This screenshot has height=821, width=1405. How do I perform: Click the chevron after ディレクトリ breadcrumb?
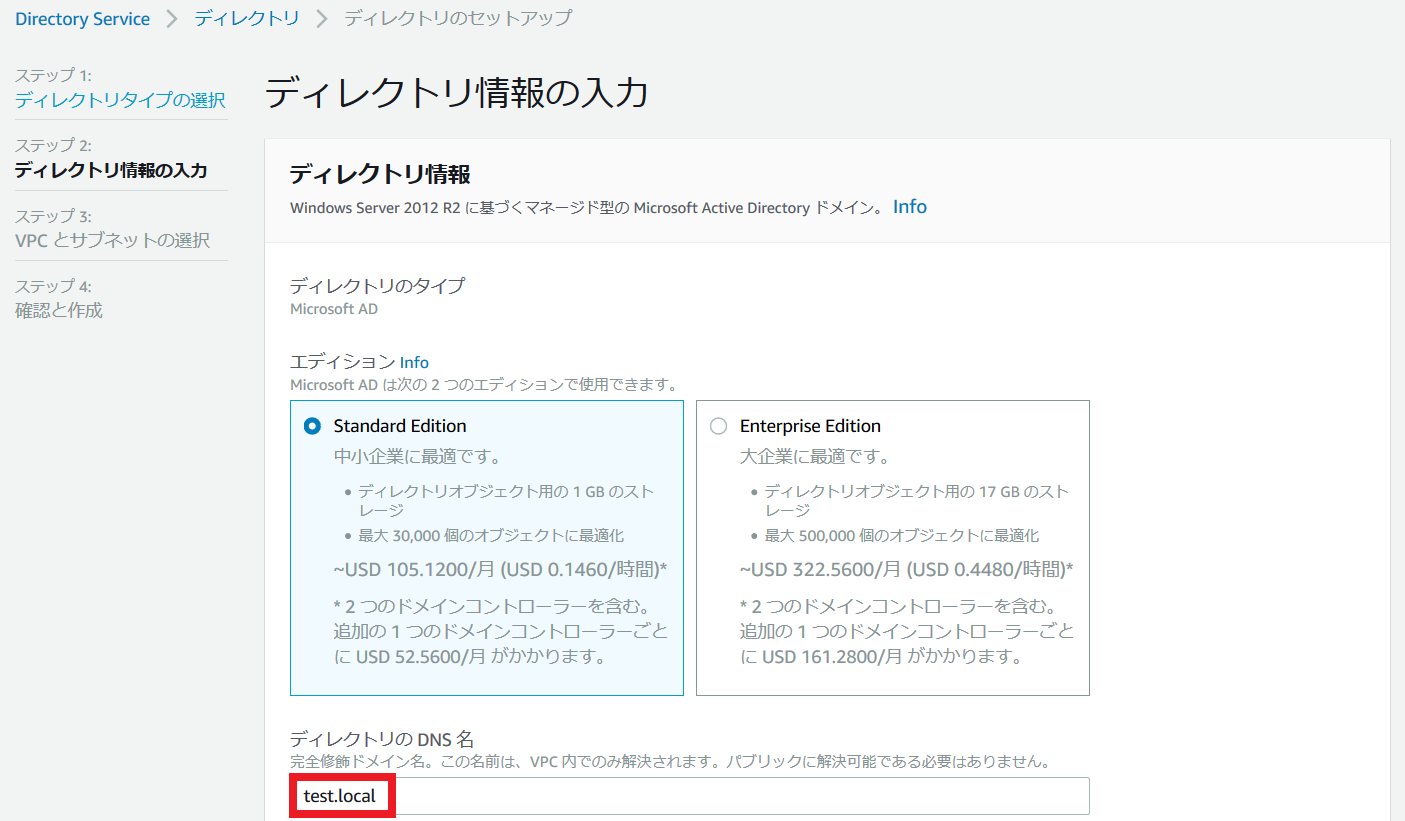point(322,19)
